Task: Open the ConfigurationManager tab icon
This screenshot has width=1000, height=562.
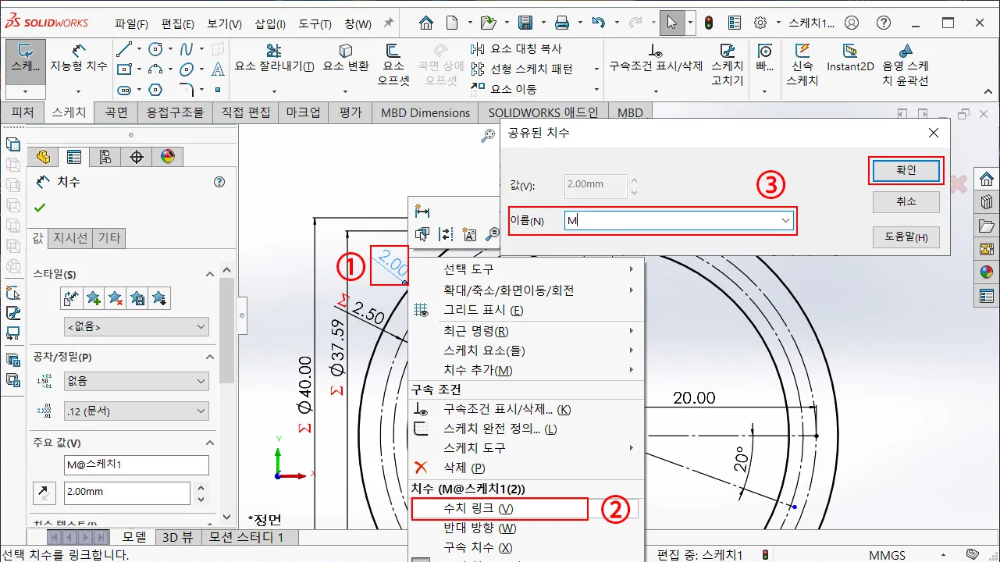Action: tap(105, 157)
